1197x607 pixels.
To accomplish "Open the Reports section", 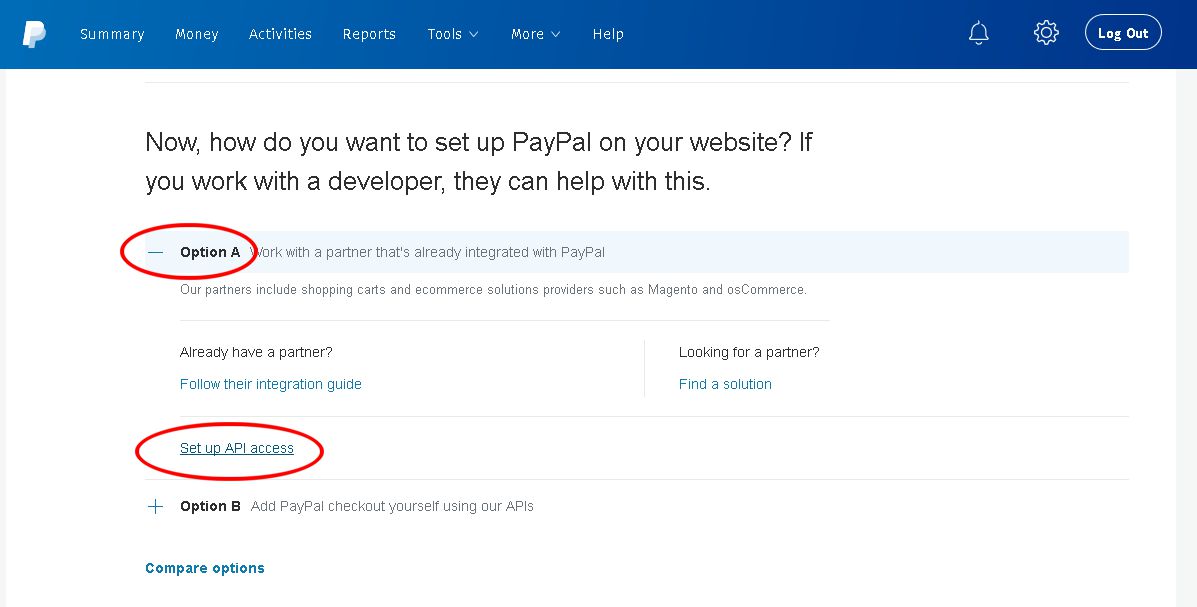I will [x=369, y=34].
